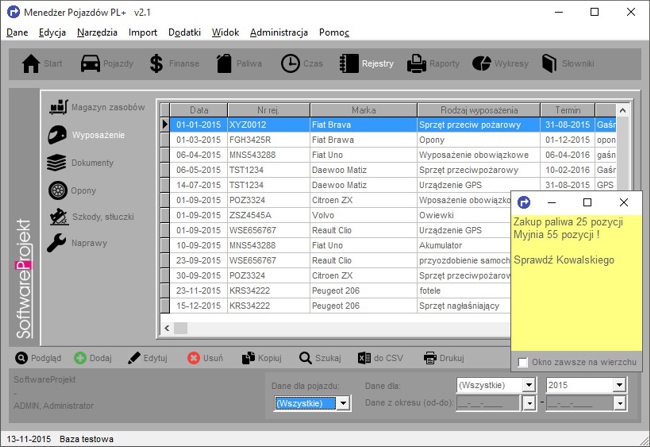The height and width of the screenshot is (447, 650).
Task: Click the start date input field
Action: [x=488, y=403]
